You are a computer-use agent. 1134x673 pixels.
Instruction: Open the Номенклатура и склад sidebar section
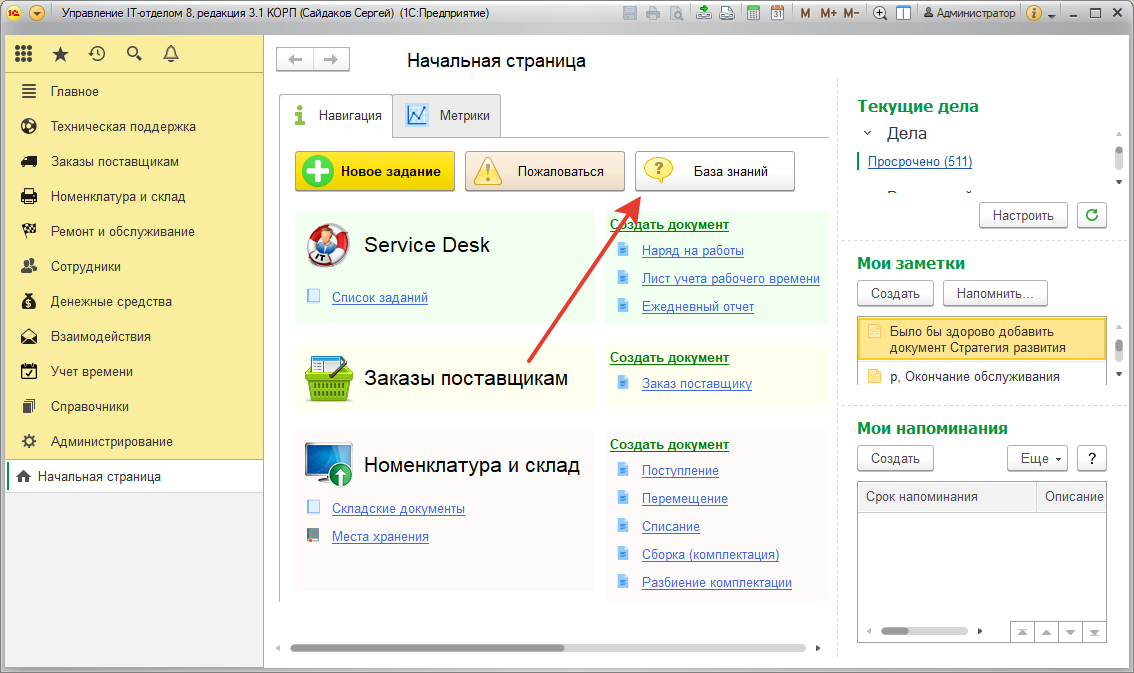pyautogui.click(x=135, y=197)
